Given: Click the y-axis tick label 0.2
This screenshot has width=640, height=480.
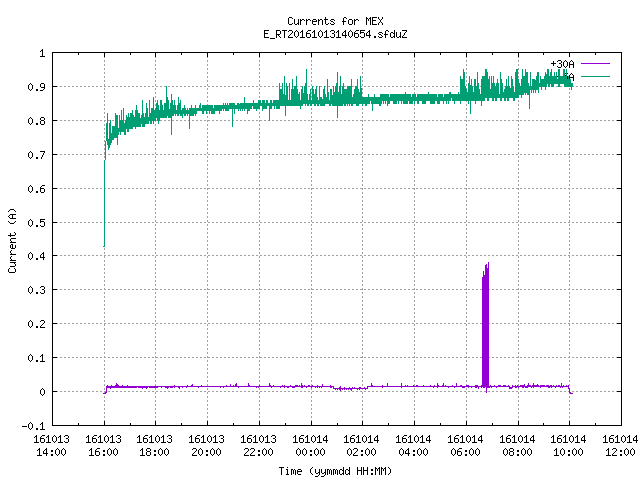Looking at the screenshot, I should click(x=36, y=324).
